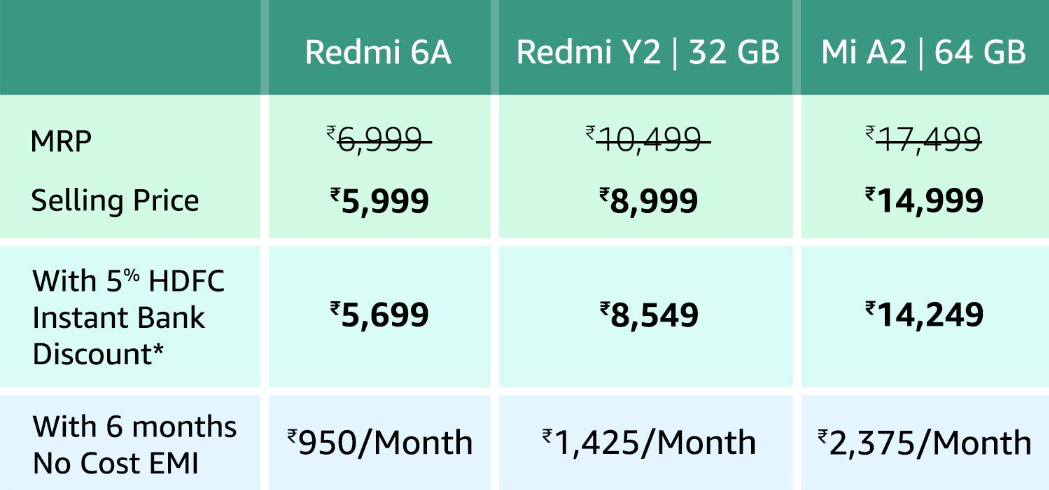Select the ₹14,249 discounted price
1049x490 pixels.
(924, 315)
